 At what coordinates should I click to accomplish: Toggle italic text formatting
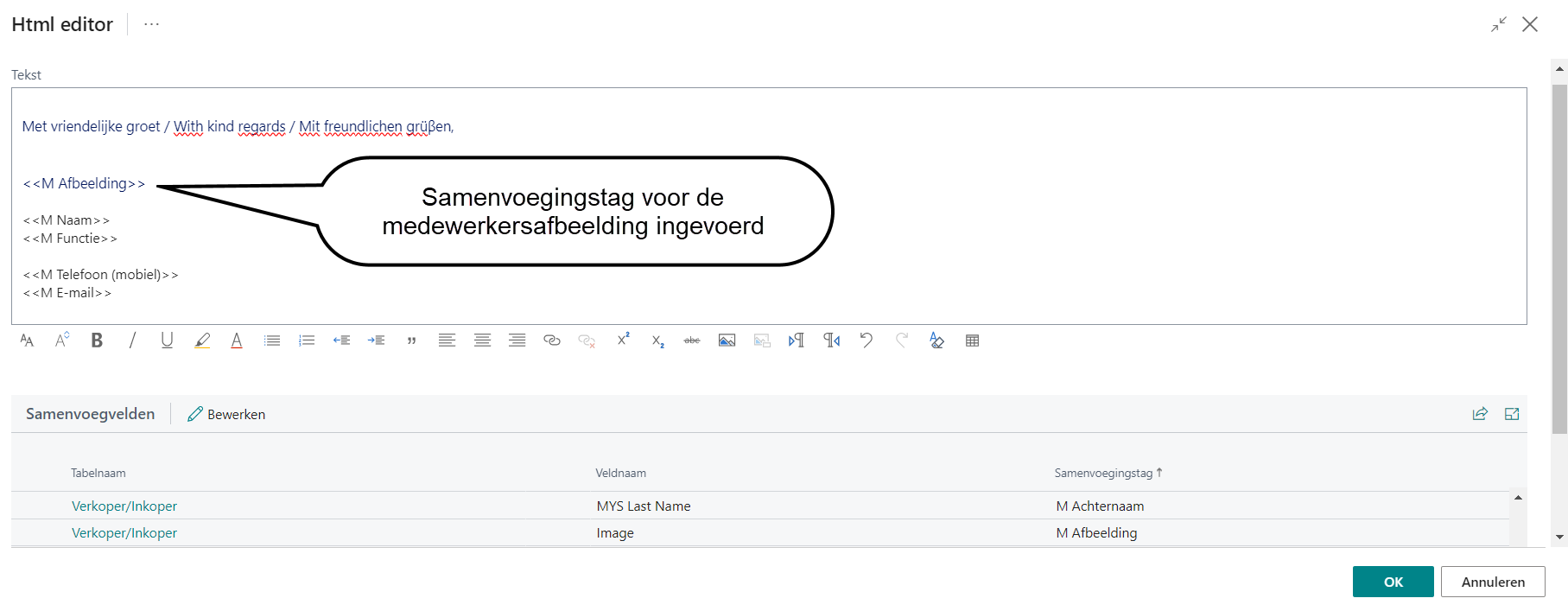pyautogui.click(x=132, y=341)
